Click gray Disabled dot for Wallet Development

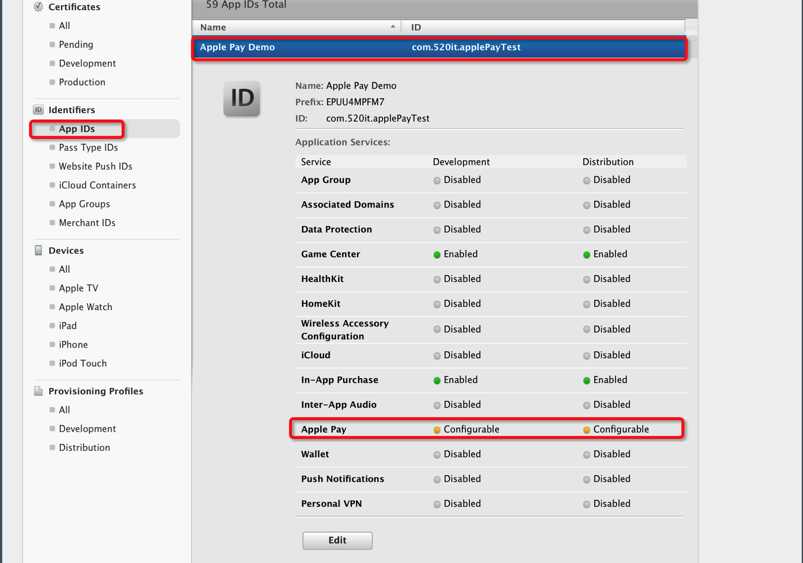click(x=437, y=455)
